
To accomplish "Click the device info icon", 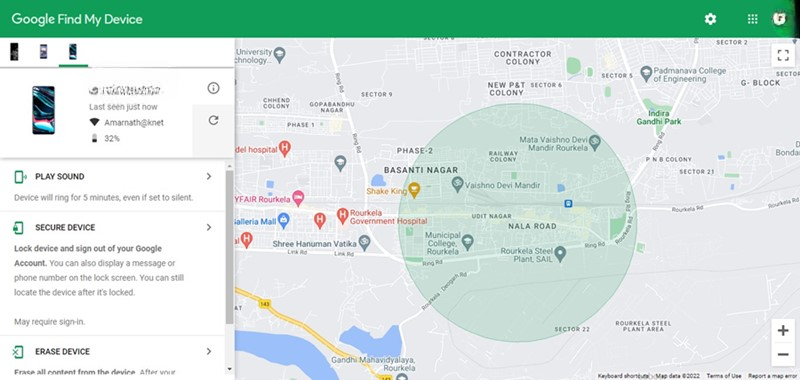I will (x=213, y=88).
